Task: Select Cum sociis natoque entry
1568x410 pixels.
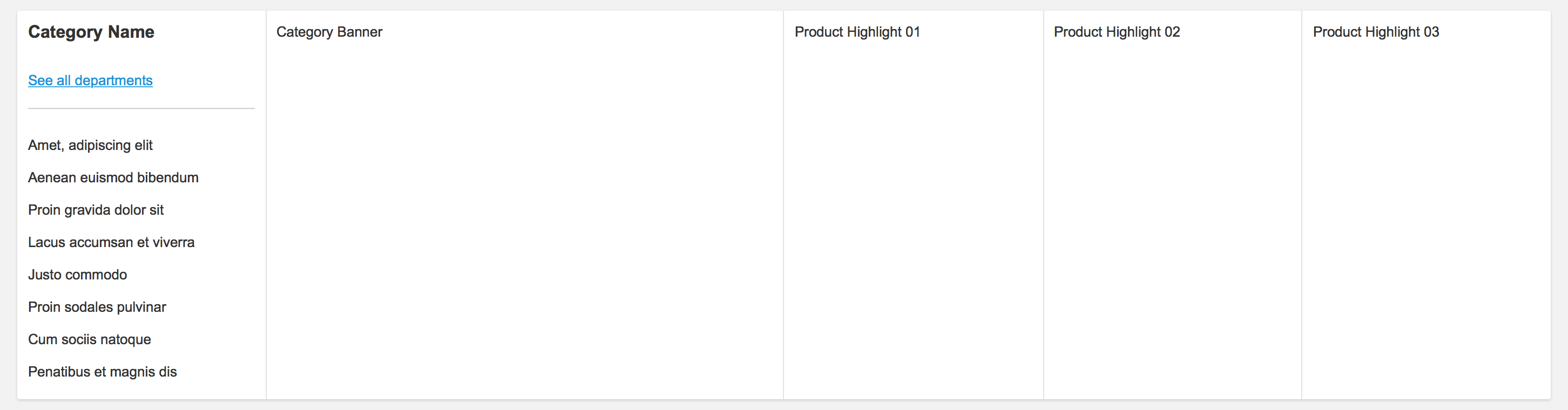Action: pos(90,339)
